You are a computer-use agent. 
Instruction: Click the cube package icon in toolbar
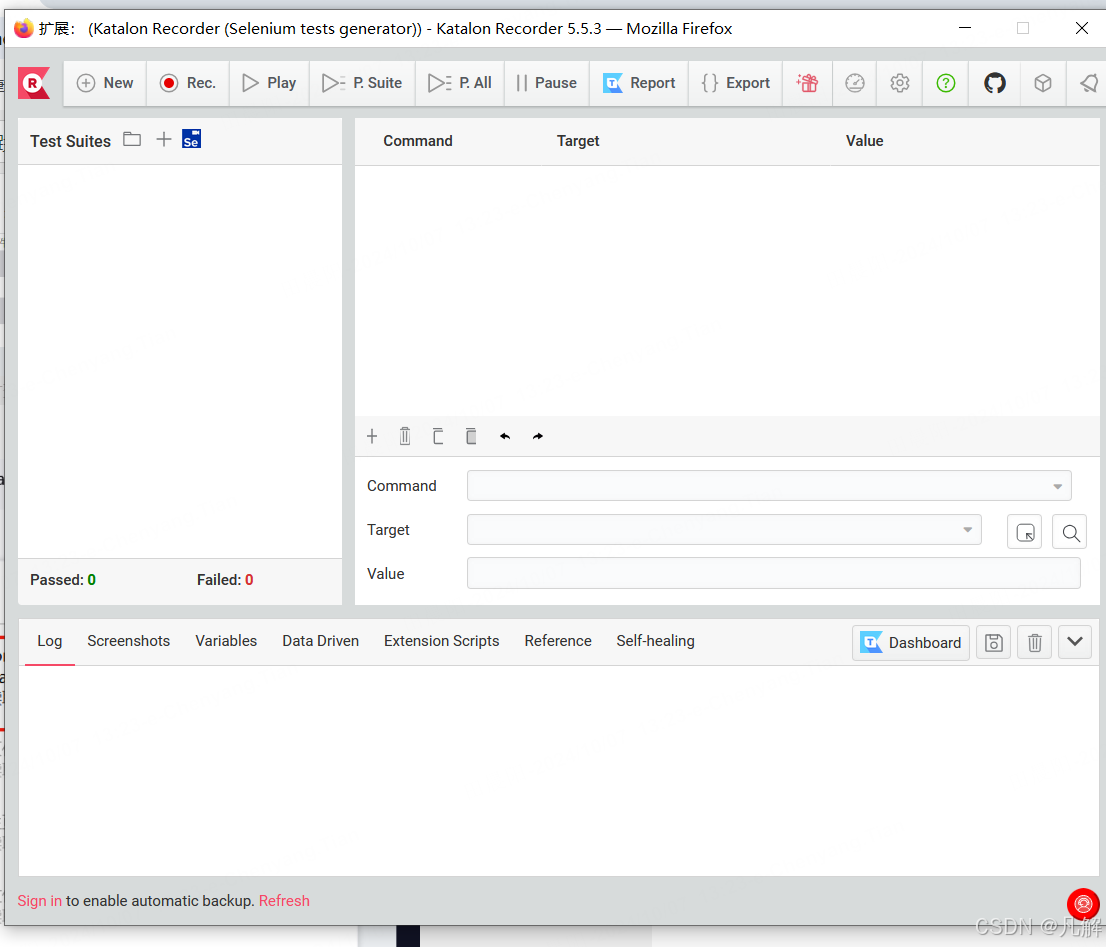[1043, 83]
